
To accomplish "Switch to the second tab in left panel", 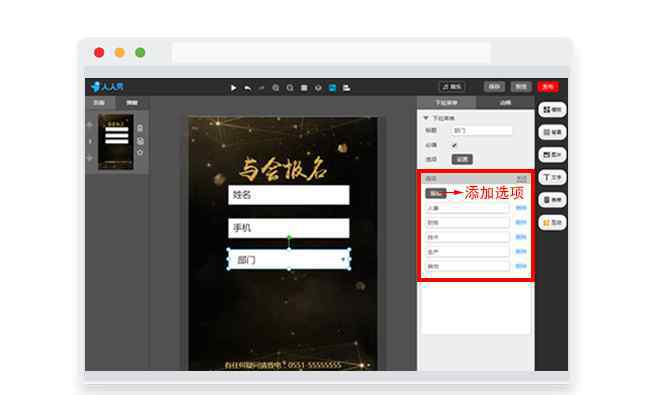I will (132, 103).
